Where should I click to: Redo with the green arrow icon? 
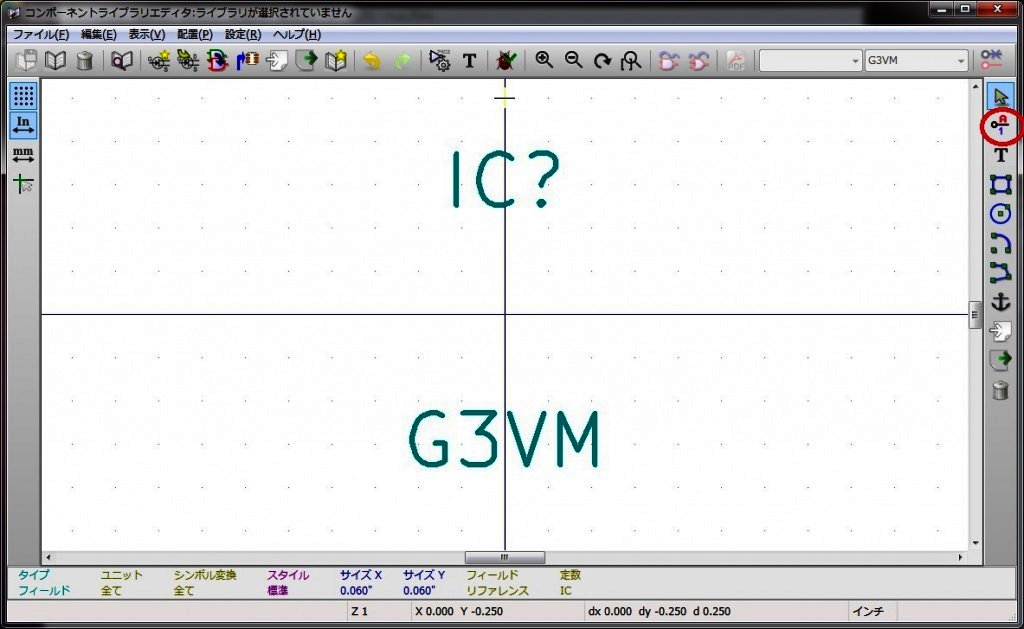tap(402, 61)
